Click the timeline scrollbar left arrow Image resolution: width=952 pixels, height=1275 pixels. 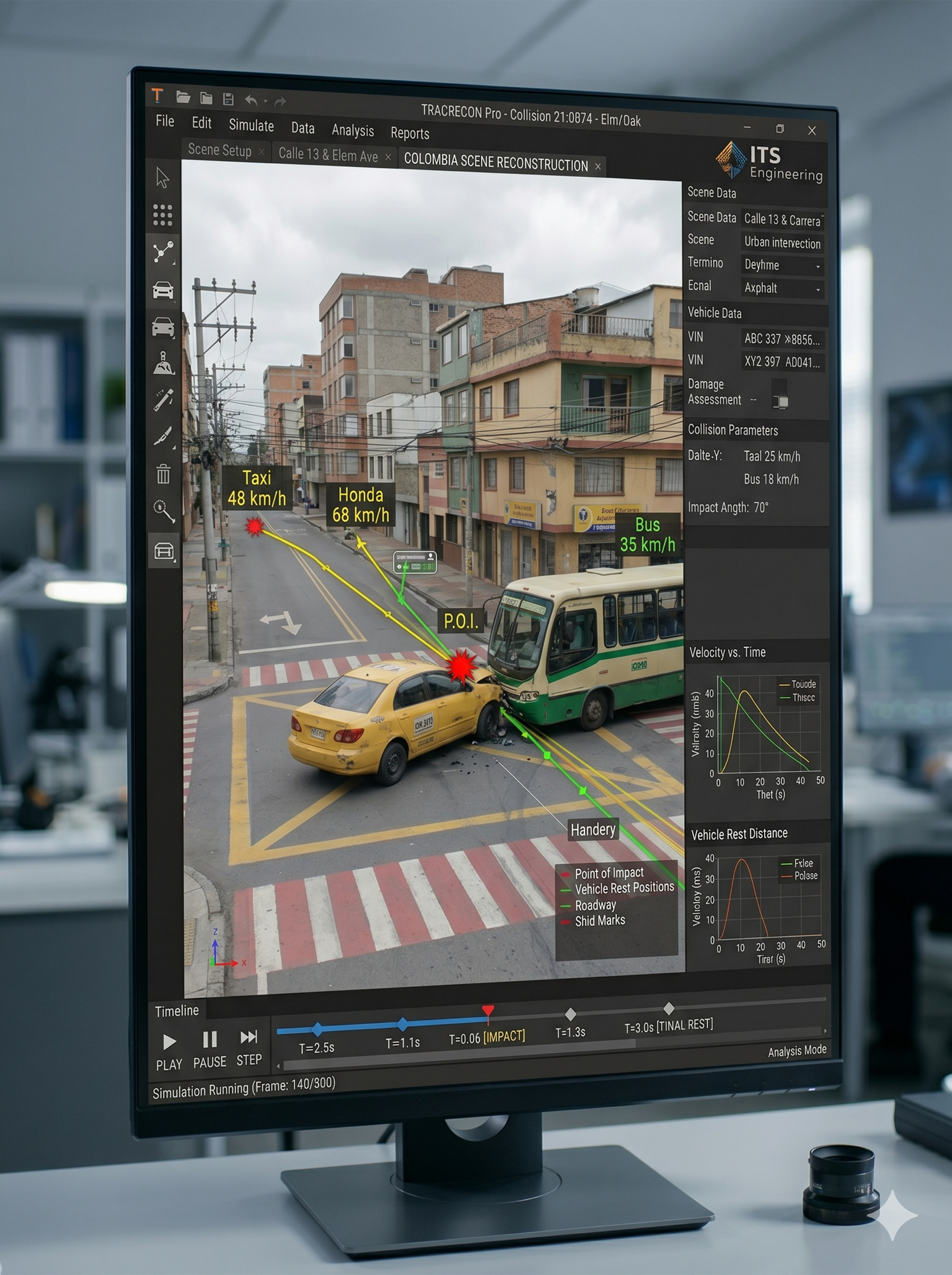click(277, 1066)
